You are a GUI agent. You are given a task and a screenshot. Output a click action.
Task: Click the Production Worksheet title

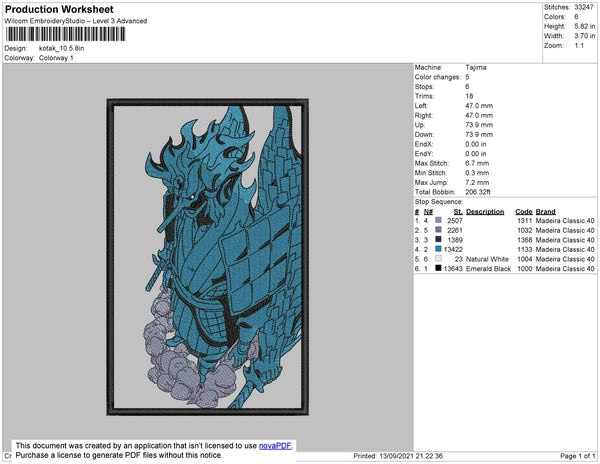click(x=59, y=9)
